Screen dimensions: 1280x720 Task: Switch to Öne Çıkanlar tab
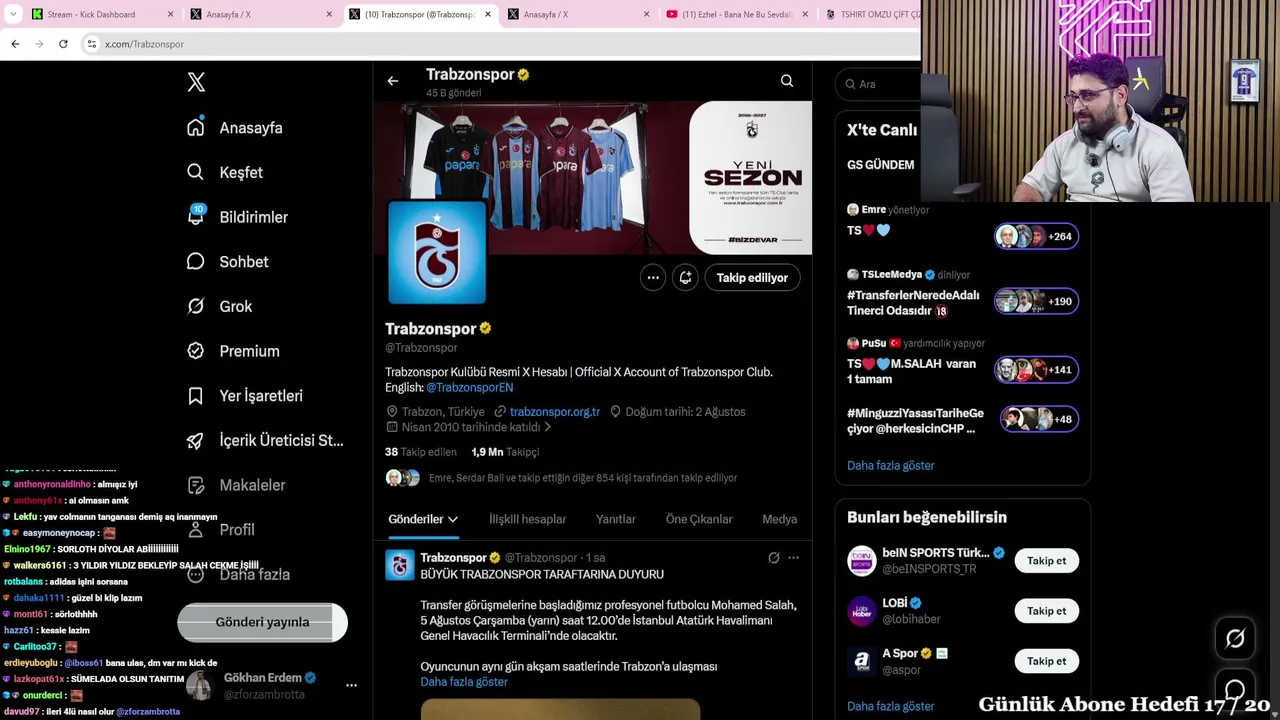click(x=699, y=520)
